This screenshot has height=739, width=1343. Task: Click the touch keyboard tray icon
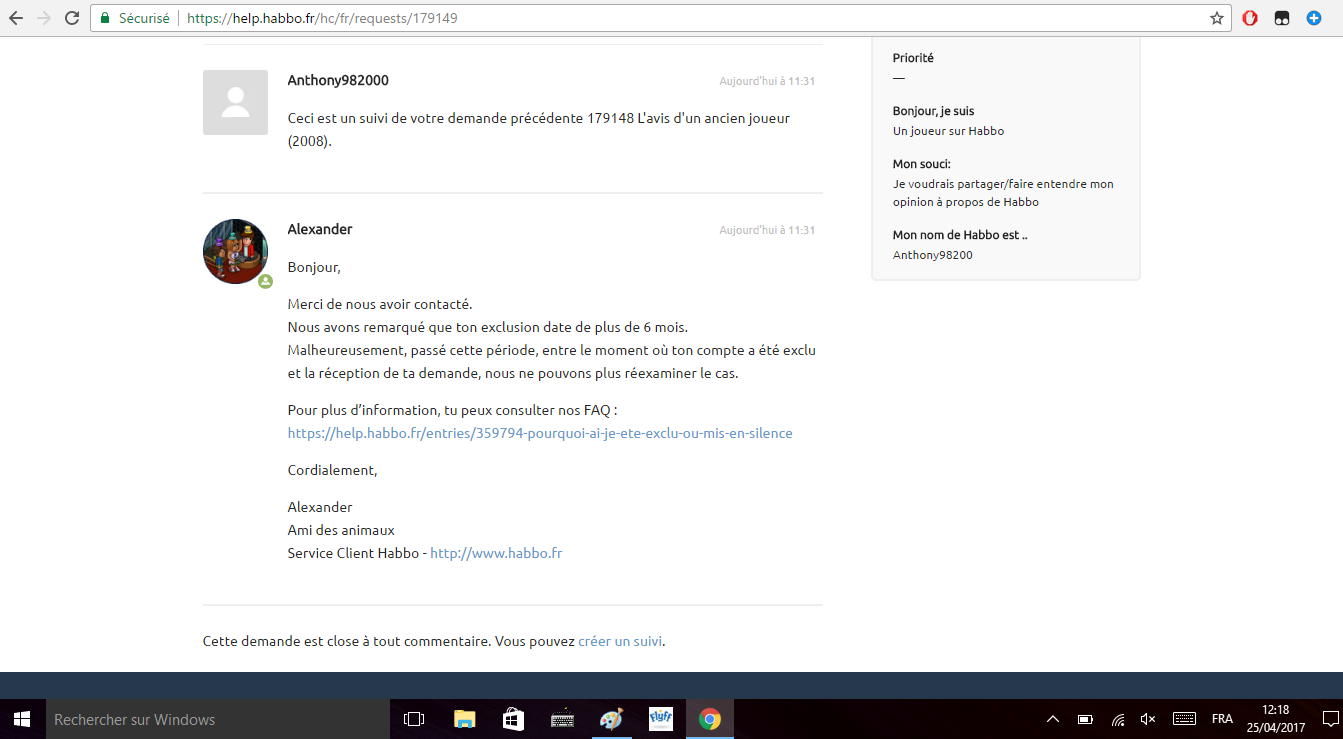[x=1184, y=719]
